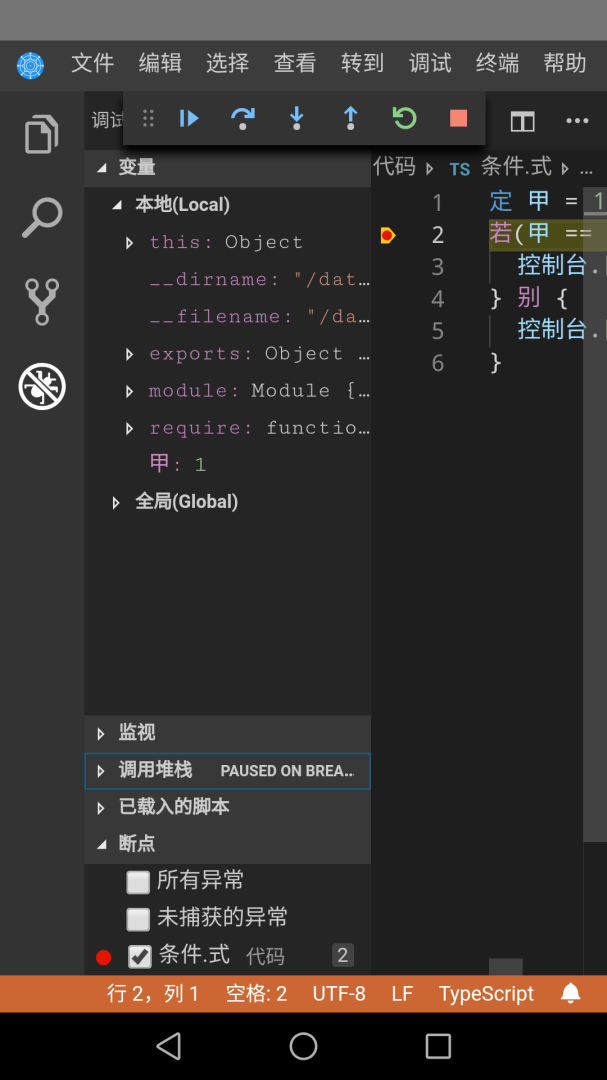Image resolution: width=607 pixels, height=1080 pixels.
Task: Stop debugging with the red square icon
Action: click(x=457, y=118)
